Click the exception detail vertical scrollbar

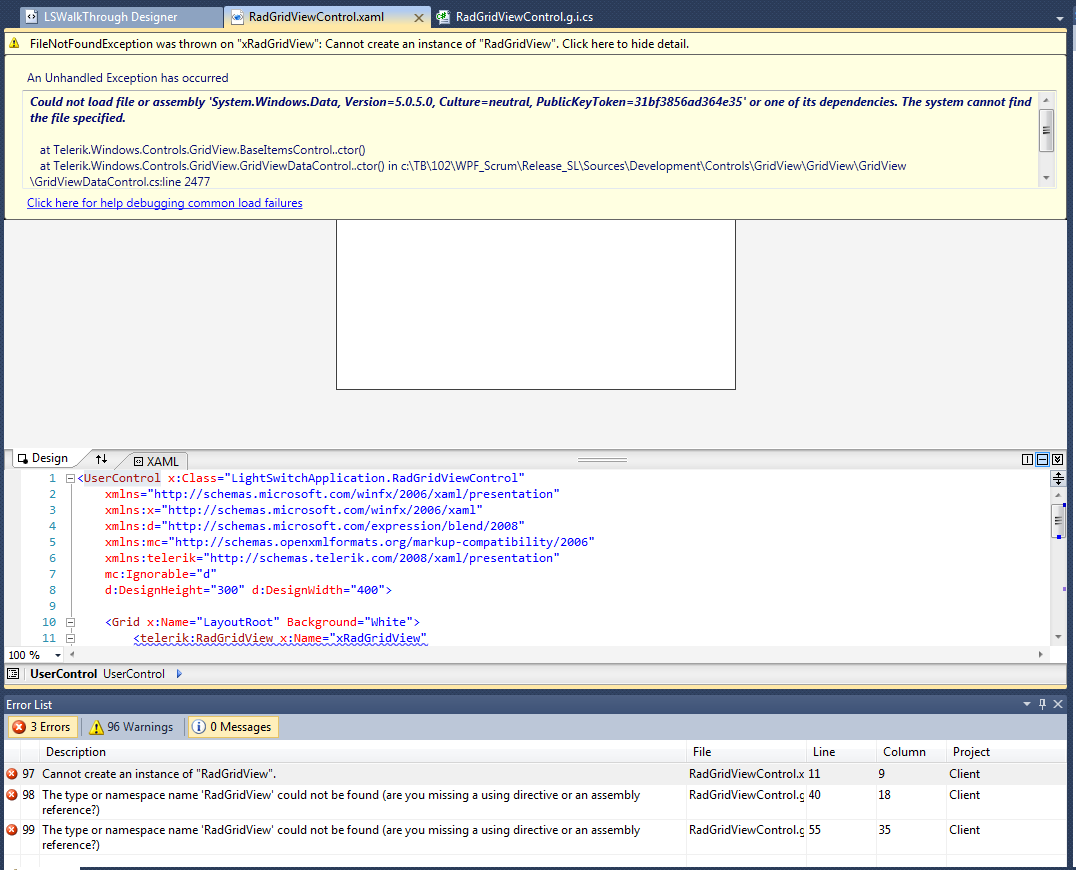pyautogui.click(x=1046, y=139)
